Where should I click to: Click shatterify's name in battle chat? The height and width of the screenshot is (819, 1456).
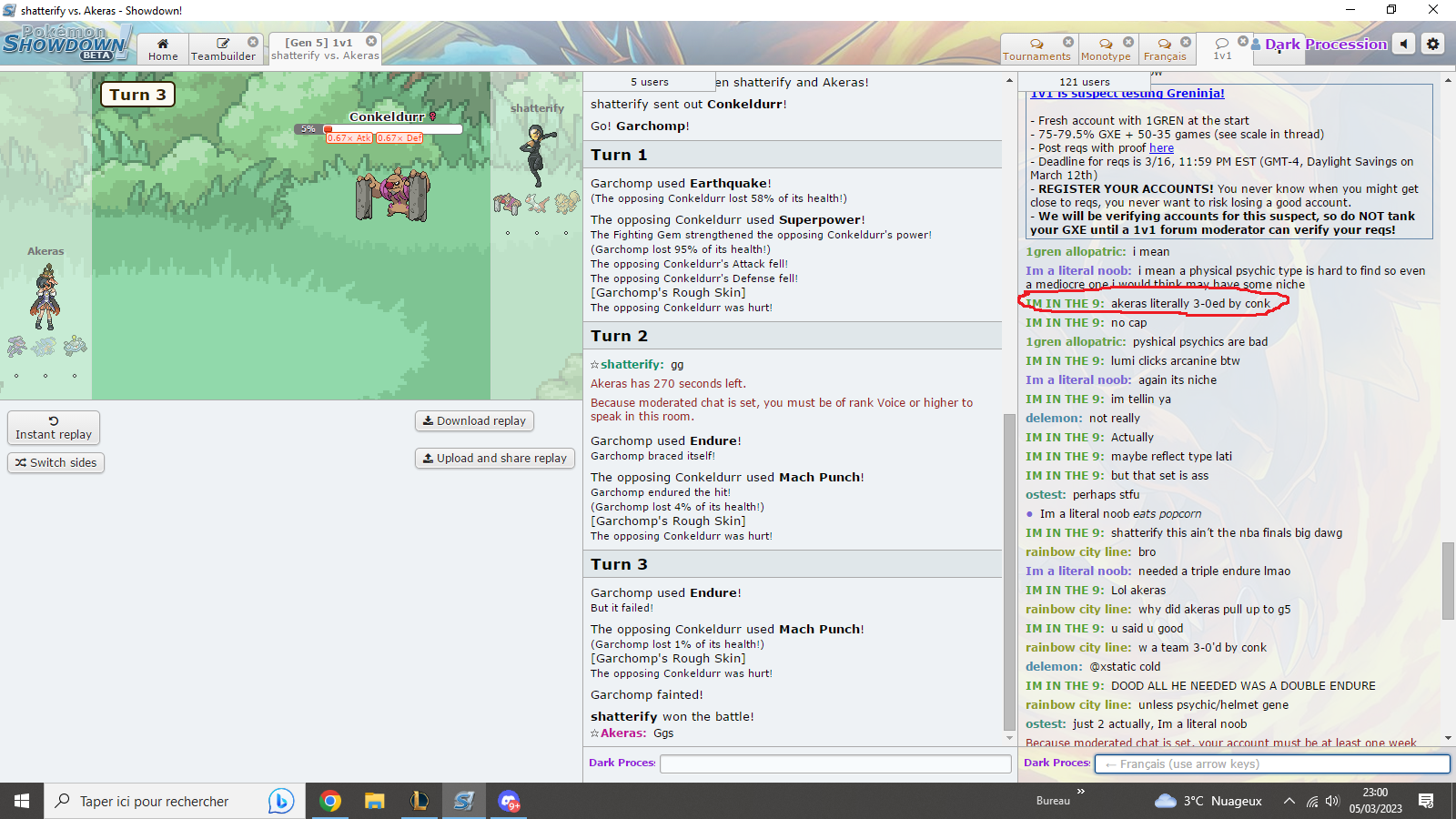tap(632, 364)
